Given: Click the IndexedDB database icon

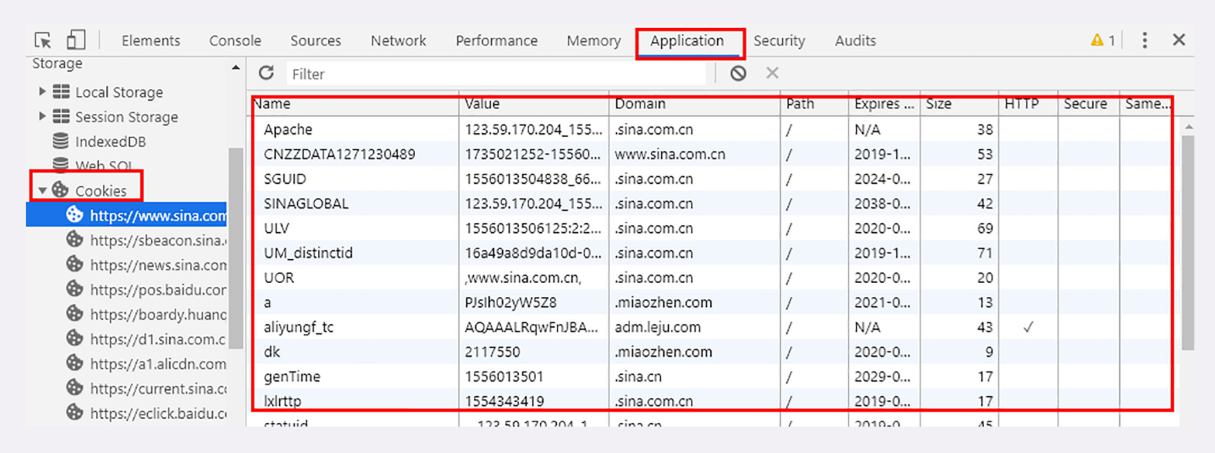Looking at the screenshot, I should click(x=61, y=141).
